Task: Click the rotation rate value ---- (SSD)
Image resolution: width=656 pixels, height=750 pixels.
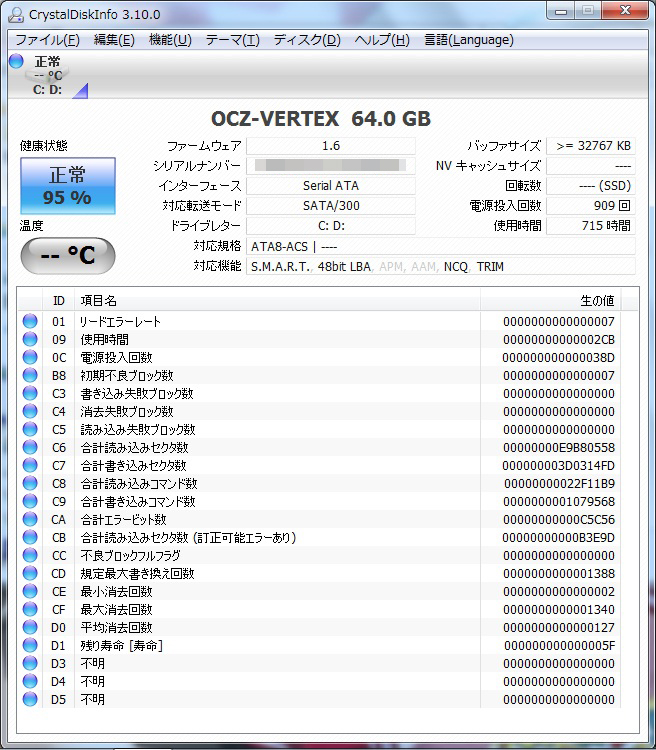Action: [x=591, y=186]
